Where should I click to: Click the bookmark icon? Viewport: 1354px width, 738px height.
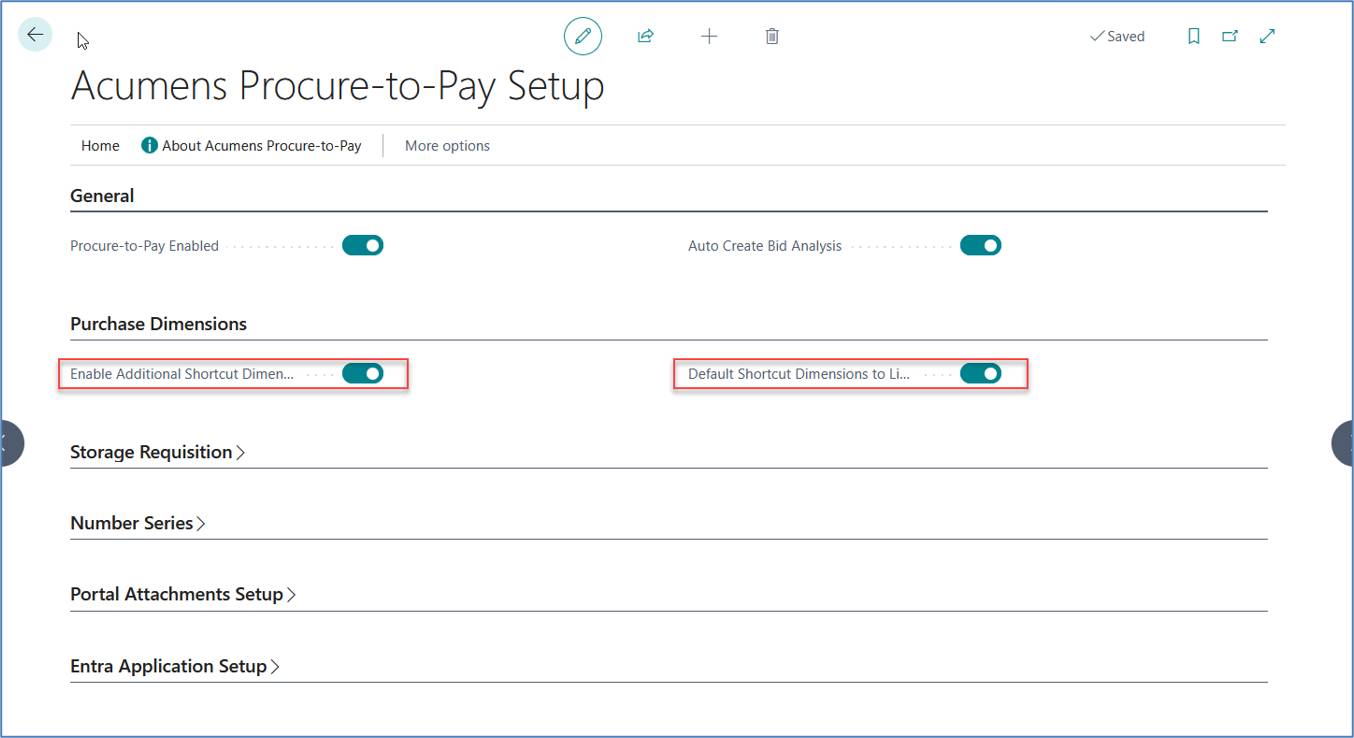click(1193, 36)
